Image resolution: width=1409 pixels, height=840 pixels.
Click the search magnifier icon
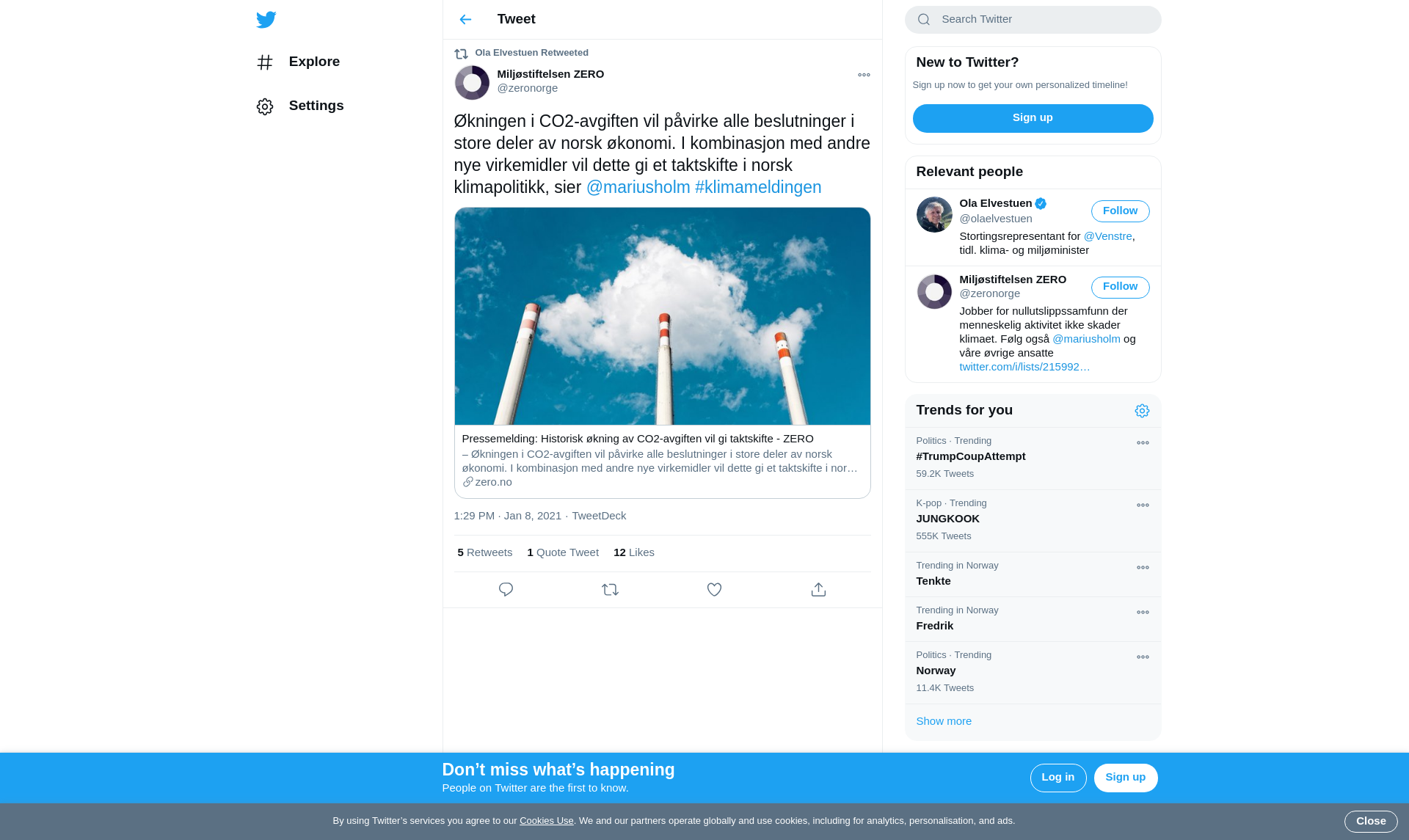(924, 20)
